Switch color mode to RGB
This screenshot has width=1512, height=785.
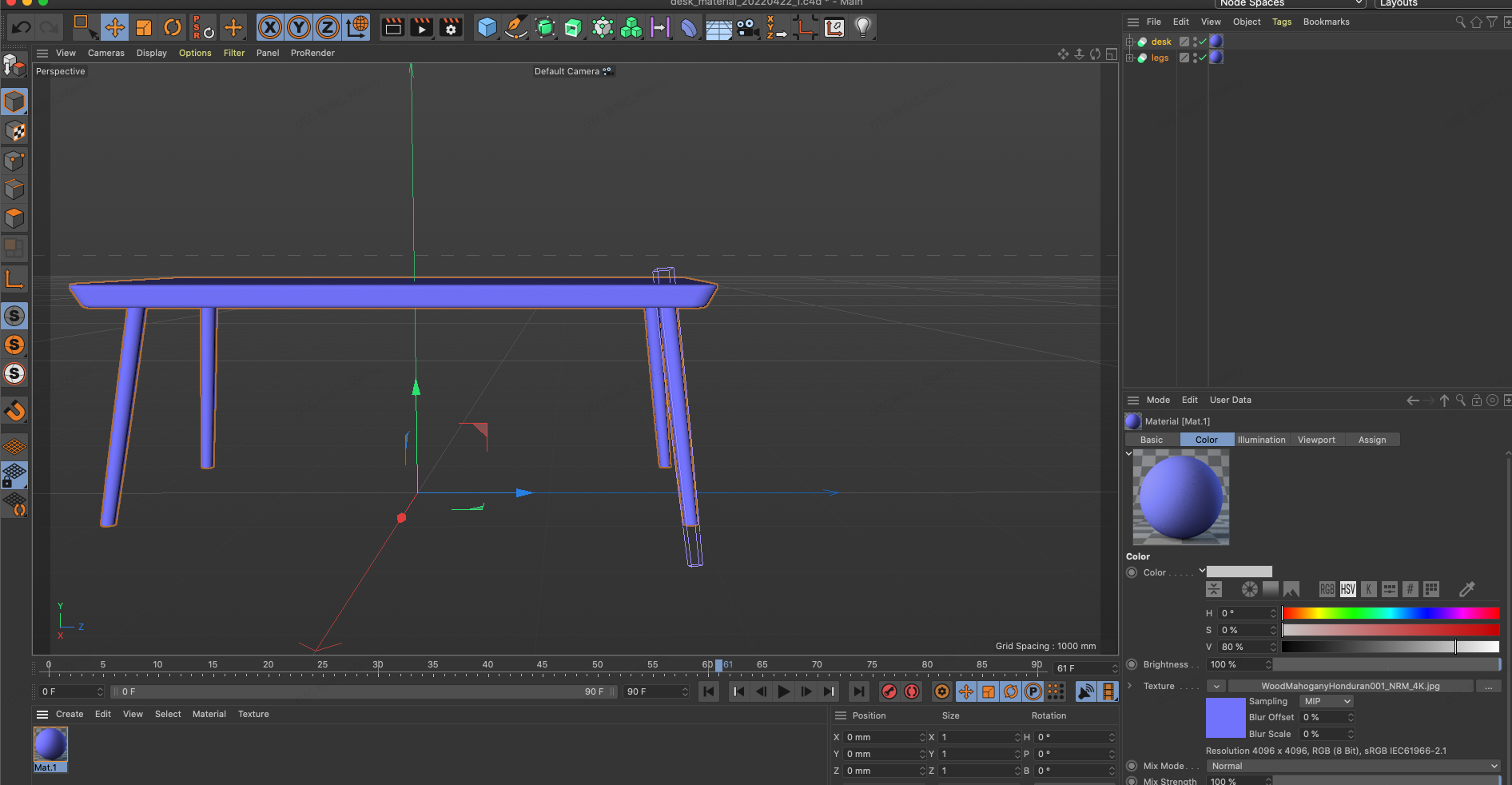click(x=1327, y=589)
